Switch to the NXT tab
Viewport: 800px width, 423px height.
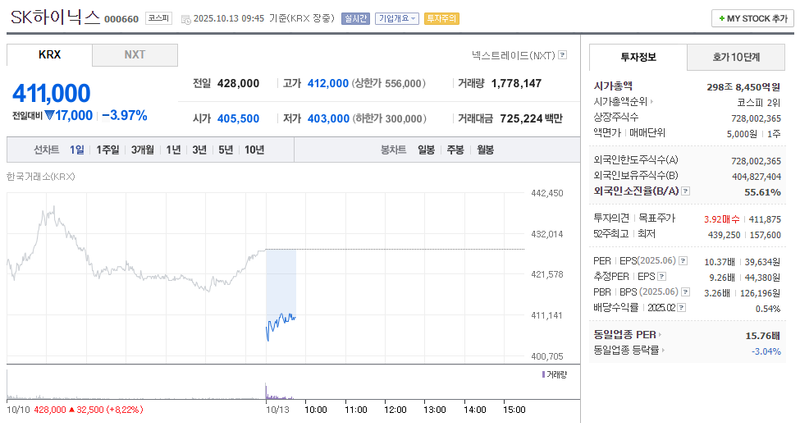pos(135,55)
